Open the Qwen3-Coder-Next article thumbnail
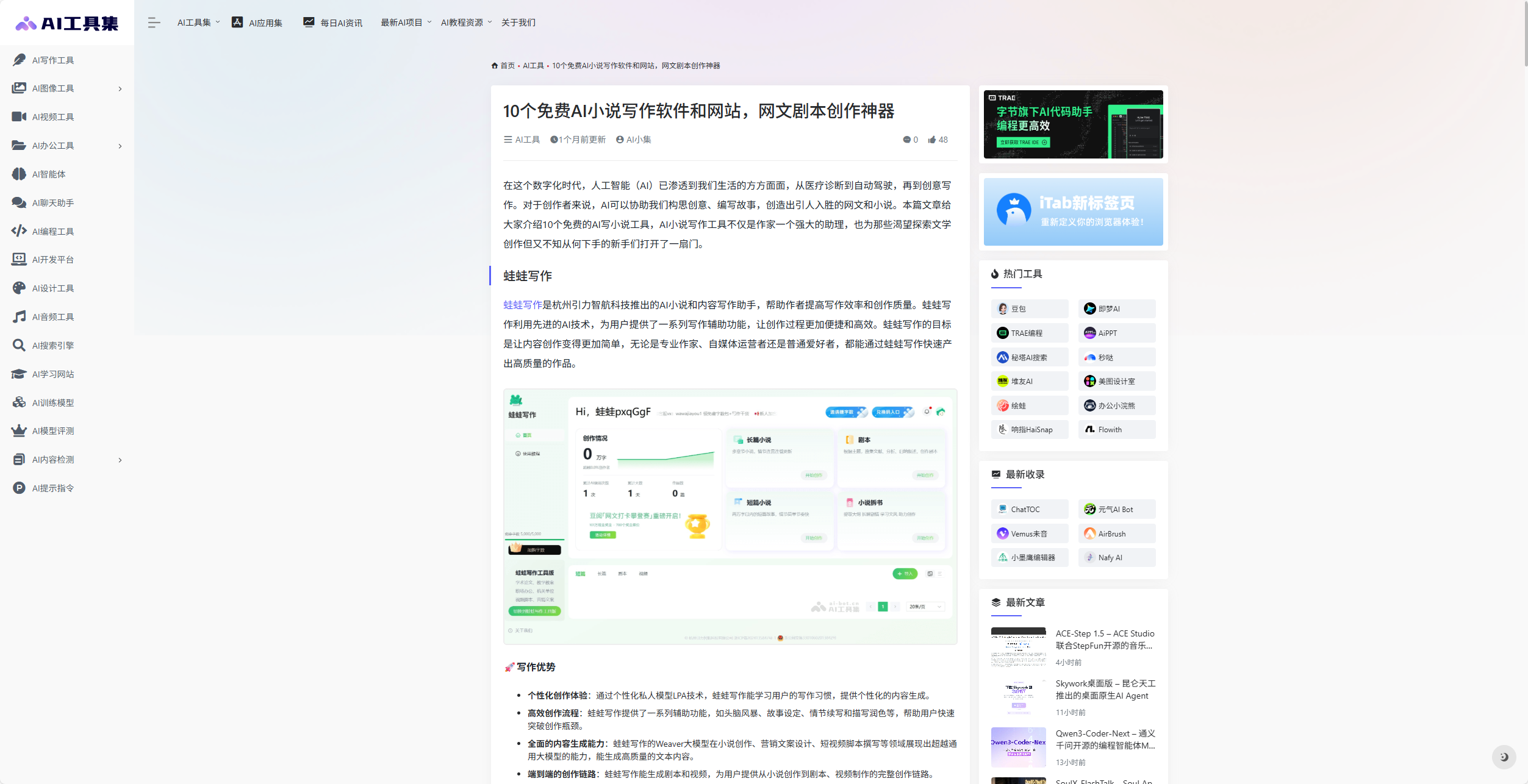Viewport: 1528px width, 784px height. click(1018, 747)
